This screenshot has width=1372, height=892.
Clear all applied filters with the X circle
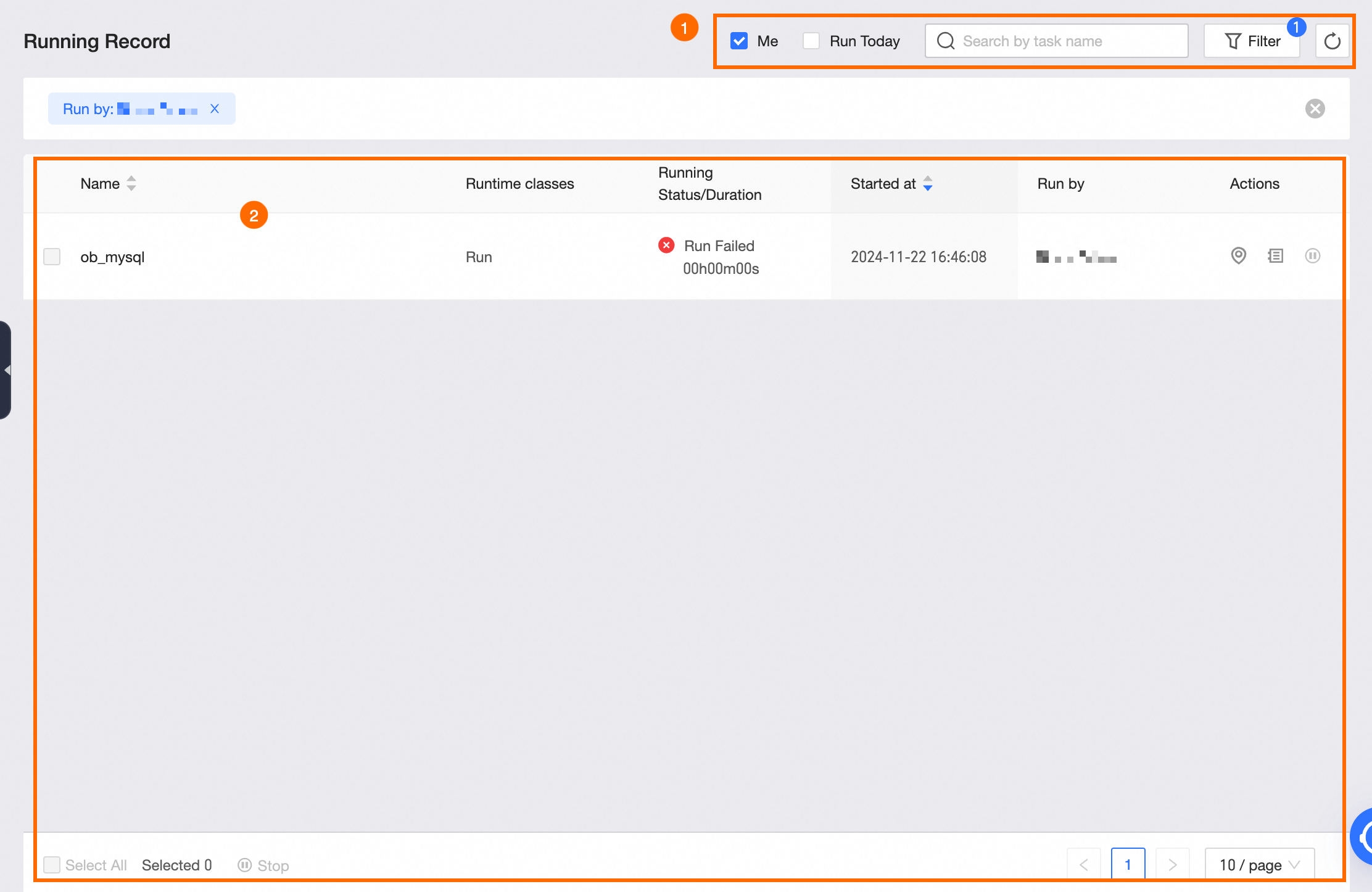[x=1315, y=109]
